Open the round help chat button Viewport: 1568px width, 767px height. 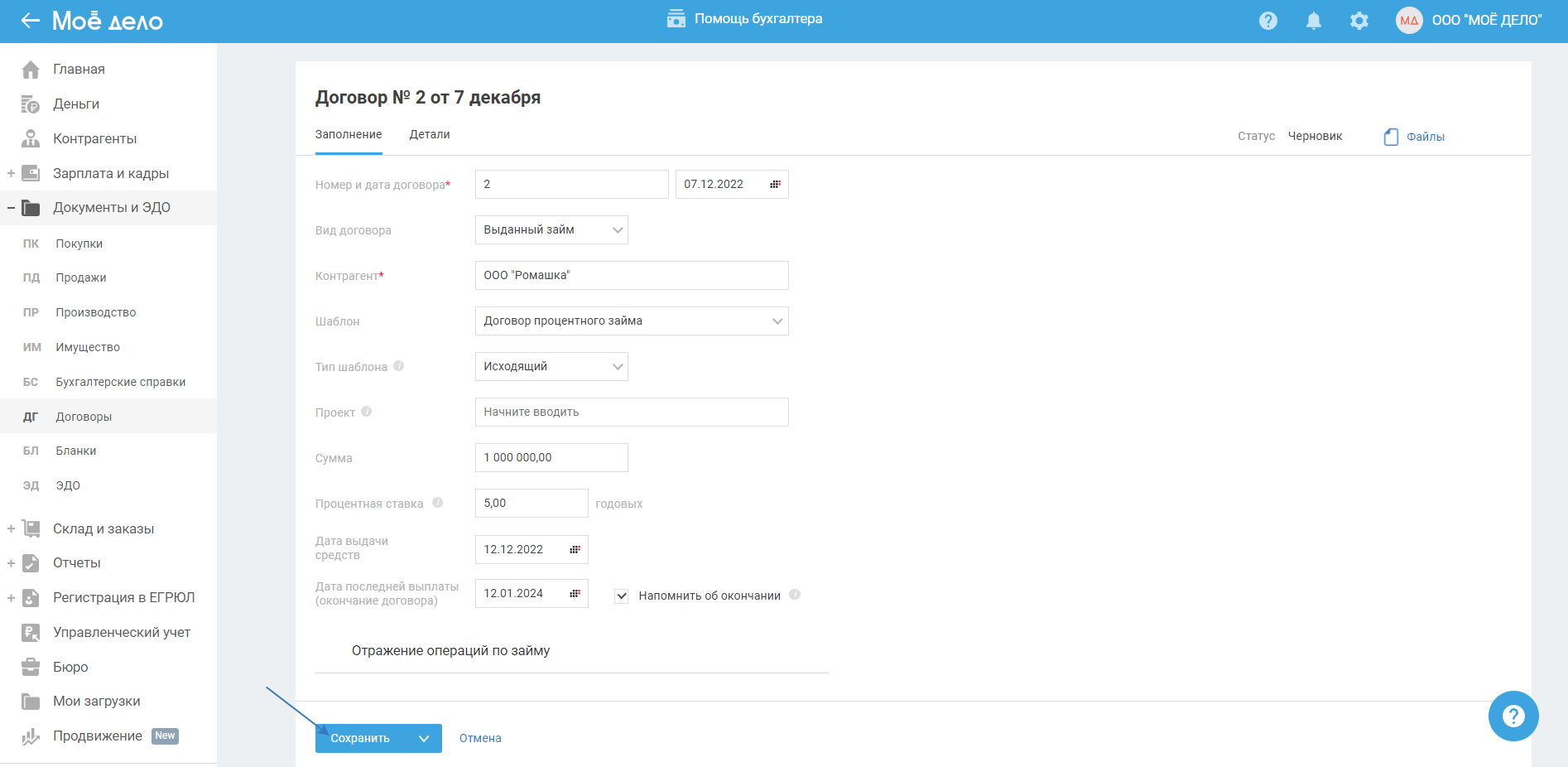click(x=1513, y=716)
